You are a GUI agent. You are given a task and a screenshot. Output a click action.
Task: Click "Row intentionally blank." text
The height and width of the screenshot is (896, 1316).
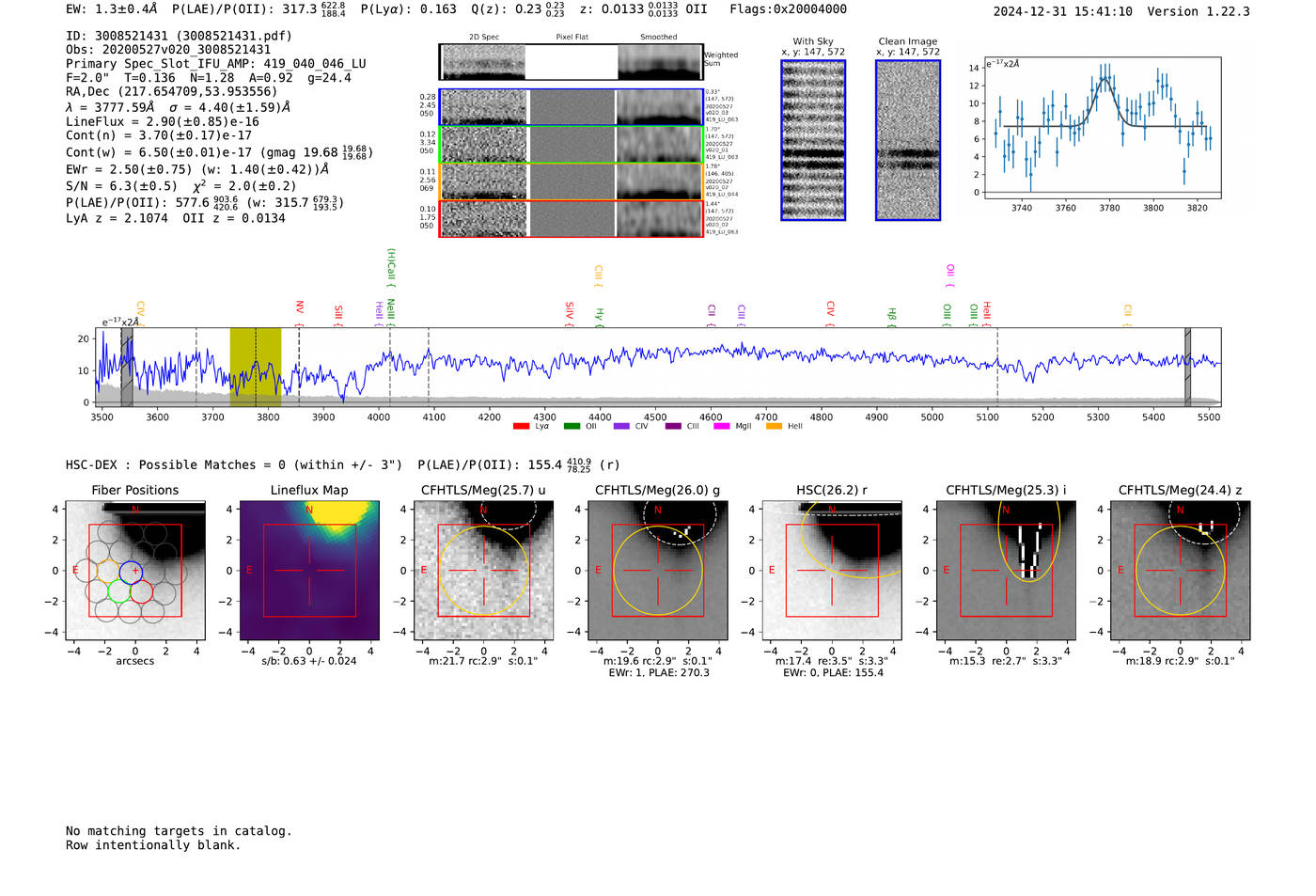point(153,845)
